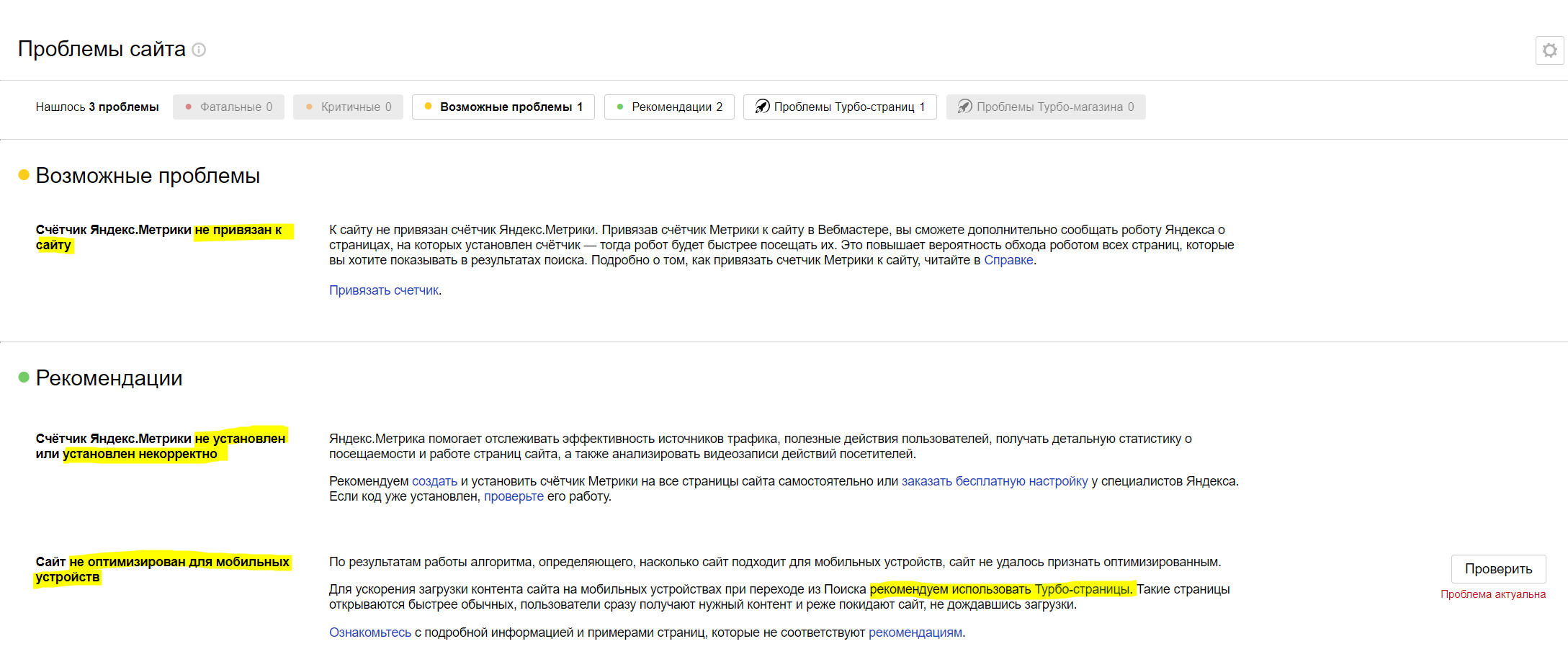Open the Ознакомьтесь link
This screenshot has height=662, width=1568.
(x=370, y=632)
